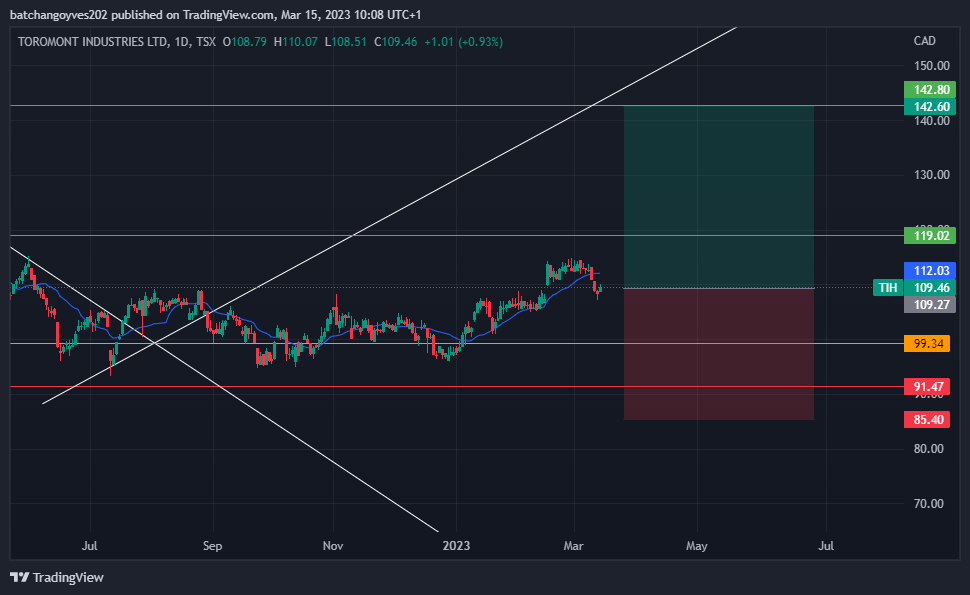Select the green profit zone of long position

[x=719, y=197]
